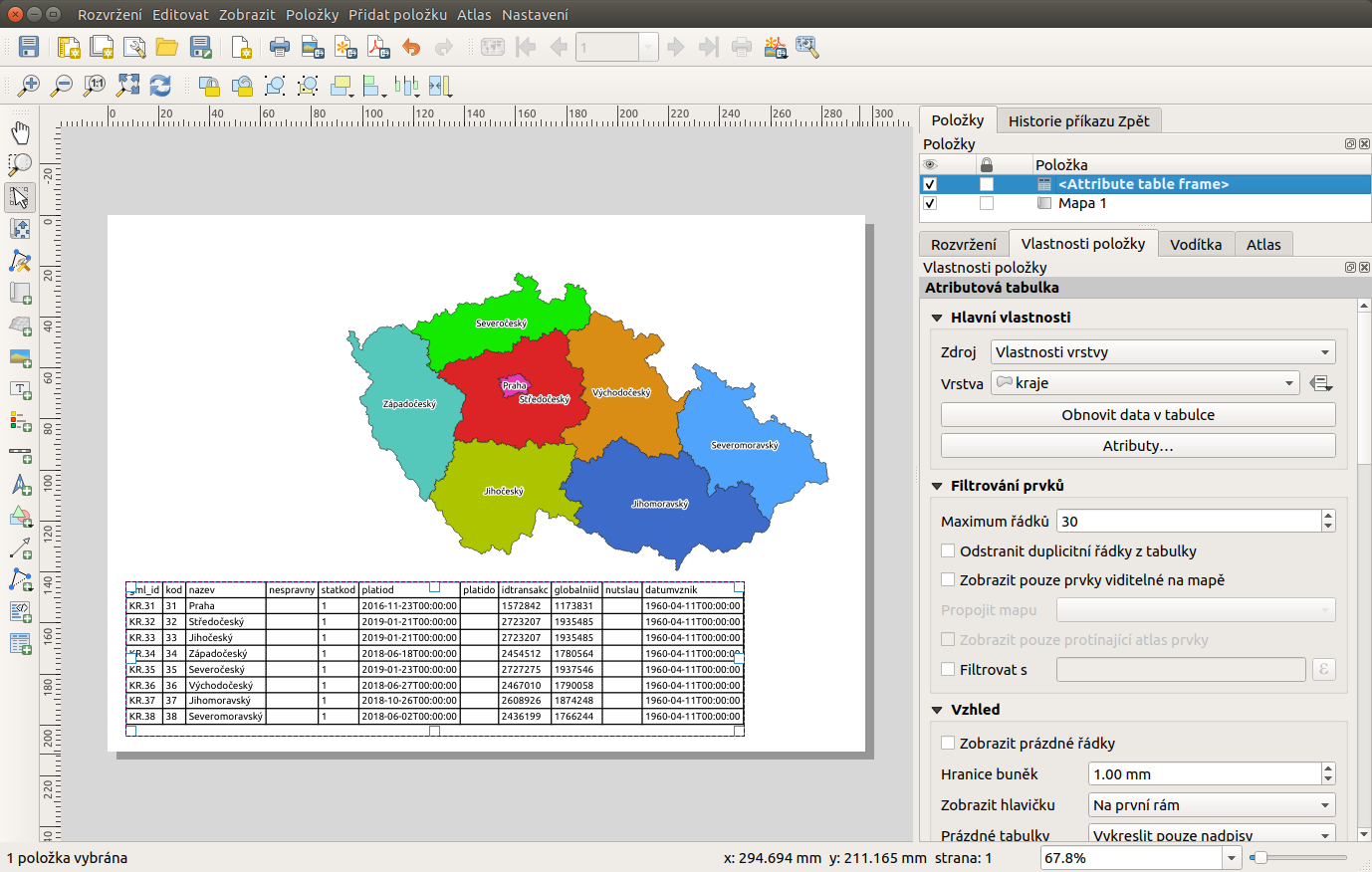Collapse the Vzhled section
1372x872 pixels.
937,710
